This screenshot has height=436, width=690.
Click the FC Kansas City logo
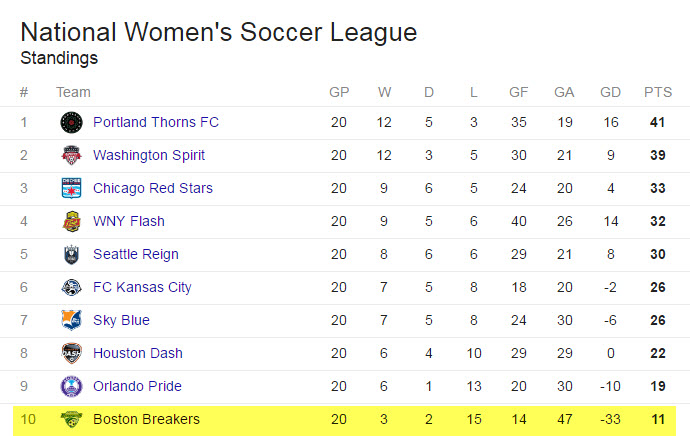tap(71, 287)
